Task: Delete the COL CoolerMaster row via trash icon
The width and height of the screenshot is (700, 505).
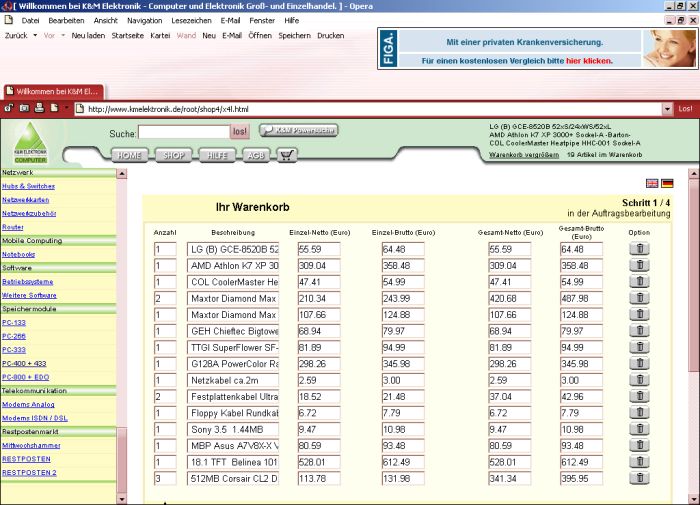Action: 639,281
